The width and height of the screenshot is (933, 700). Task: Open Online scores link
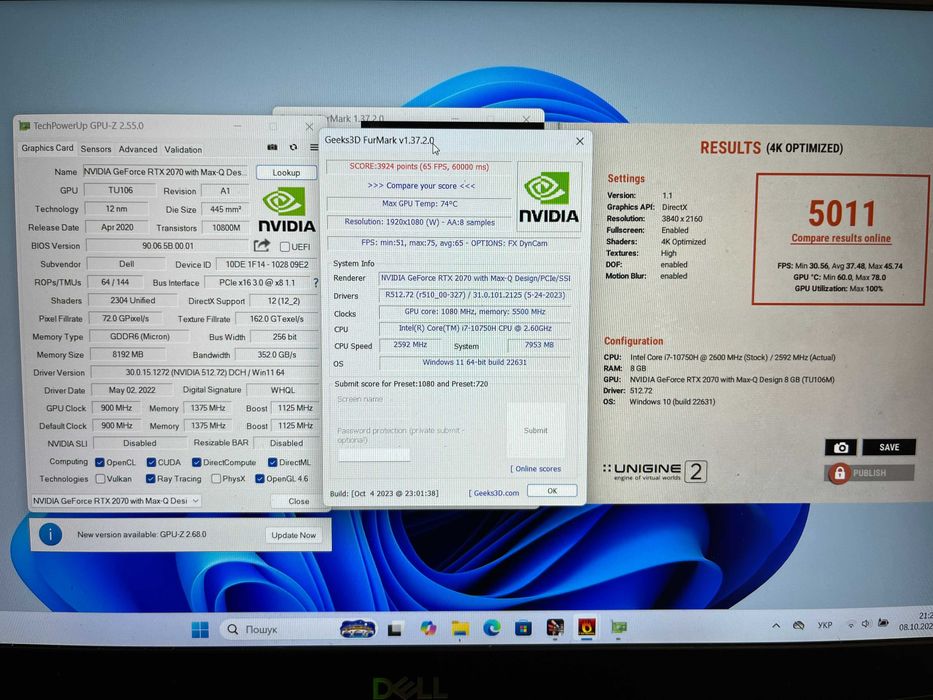pyautogui.click(x=536, y=468)
